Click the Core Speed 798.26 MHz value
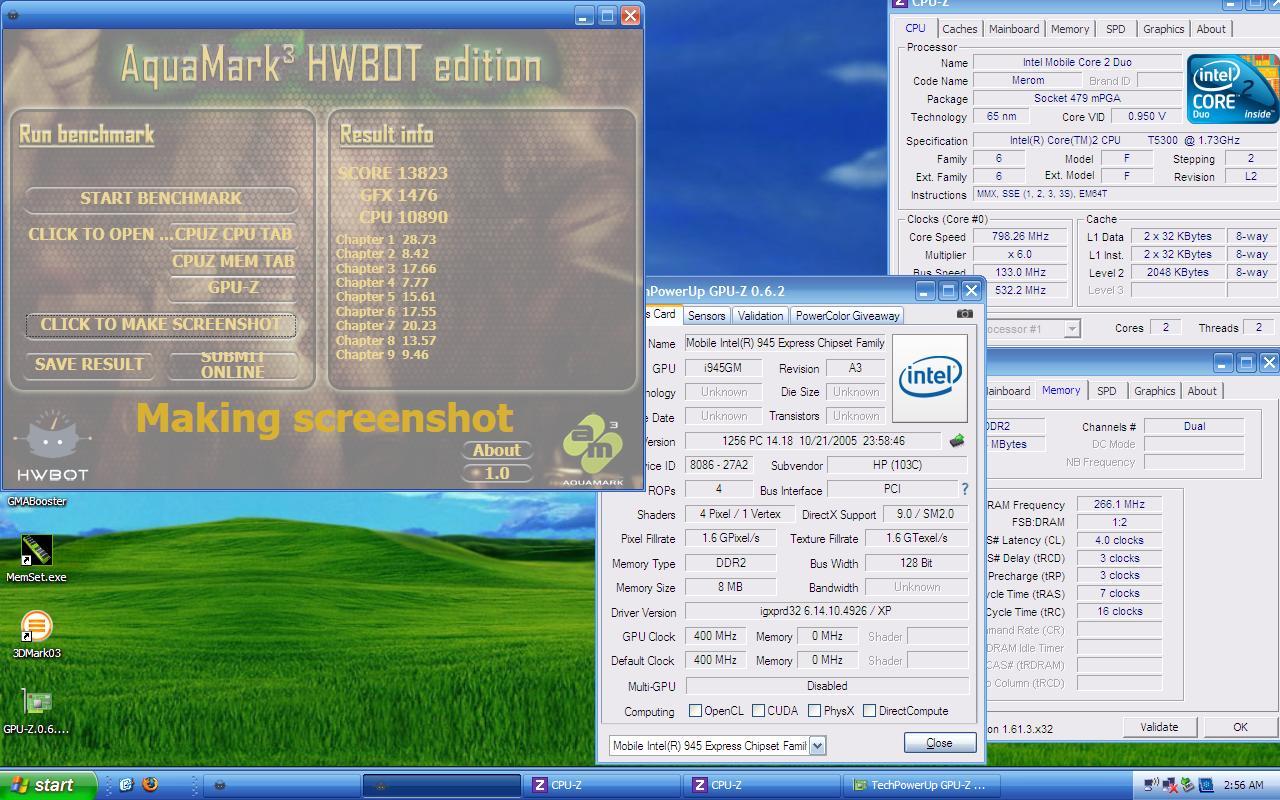The image size is (1280, 800). coord(1021,237)
